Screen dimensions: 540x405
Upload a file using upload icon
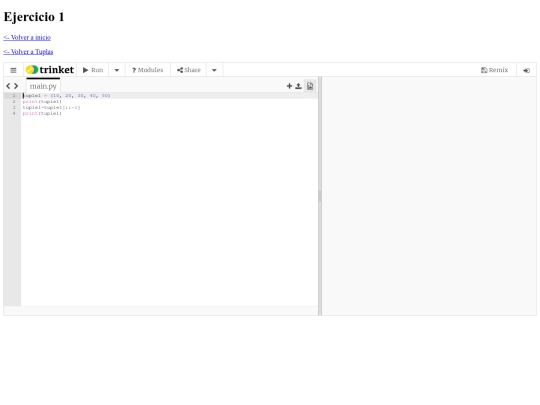click(299, 86)
